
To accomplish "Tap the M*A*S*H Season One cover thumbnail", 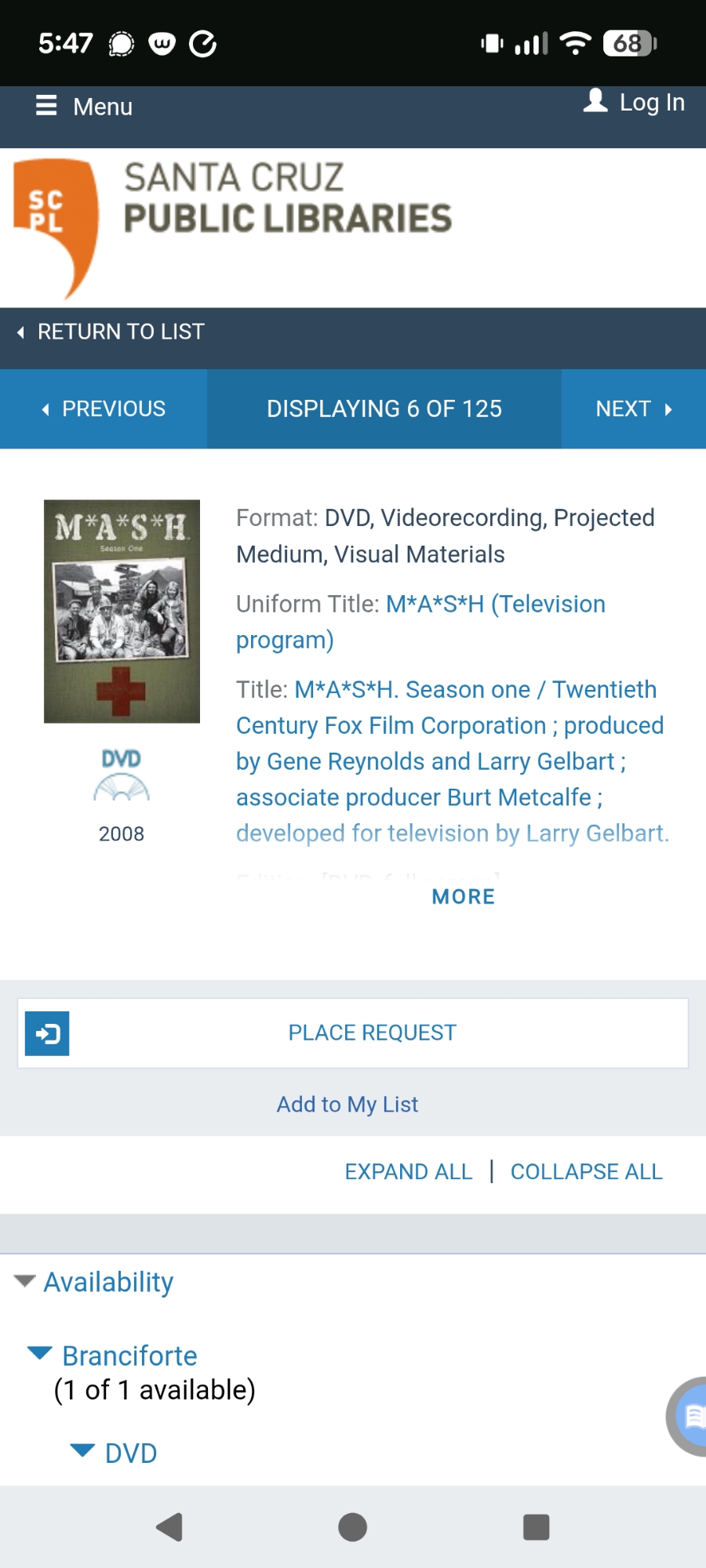I will click(x=122, y=611).
